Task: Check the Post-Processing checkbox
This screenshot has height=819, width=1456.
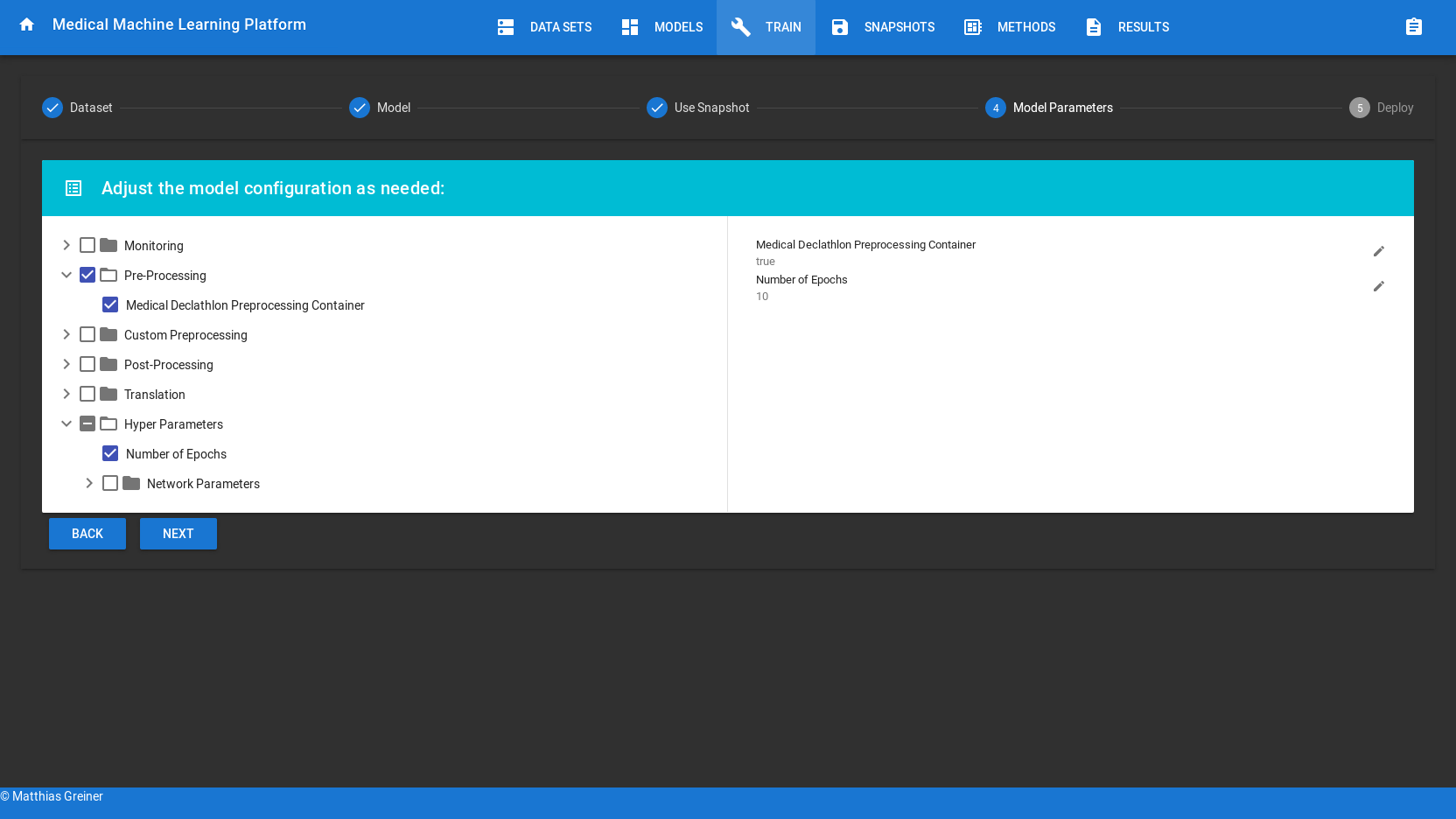Action: tap(87, 364)
